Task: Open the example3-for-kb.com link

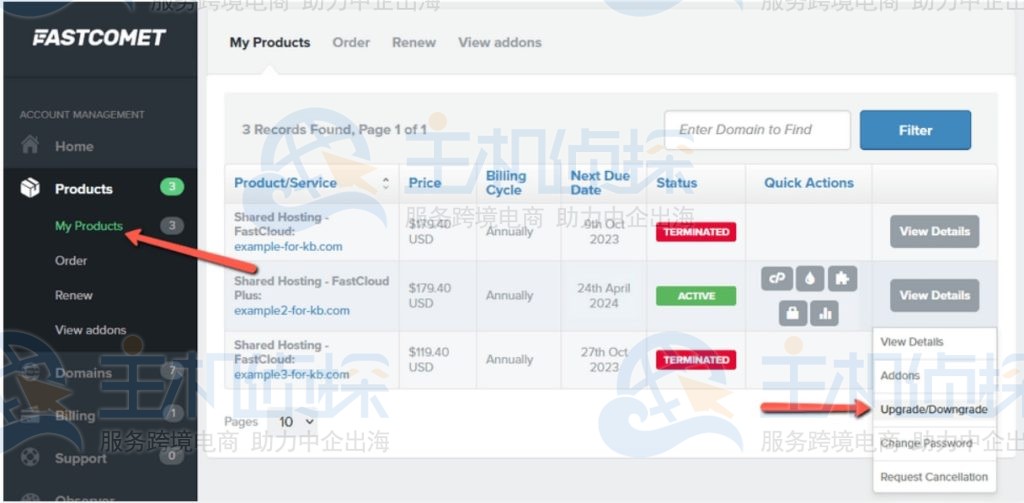Action: (292, 374)
